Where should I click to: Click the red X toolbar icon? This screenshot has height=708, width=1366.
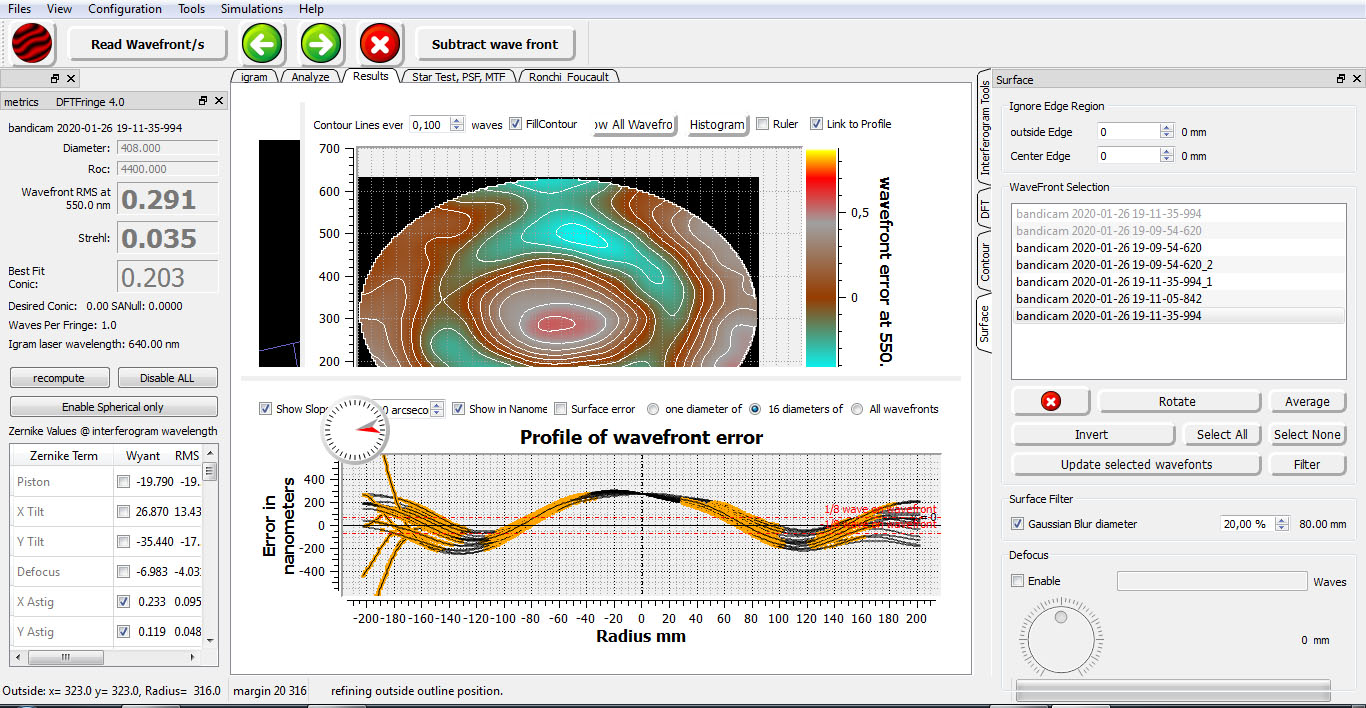380,44
